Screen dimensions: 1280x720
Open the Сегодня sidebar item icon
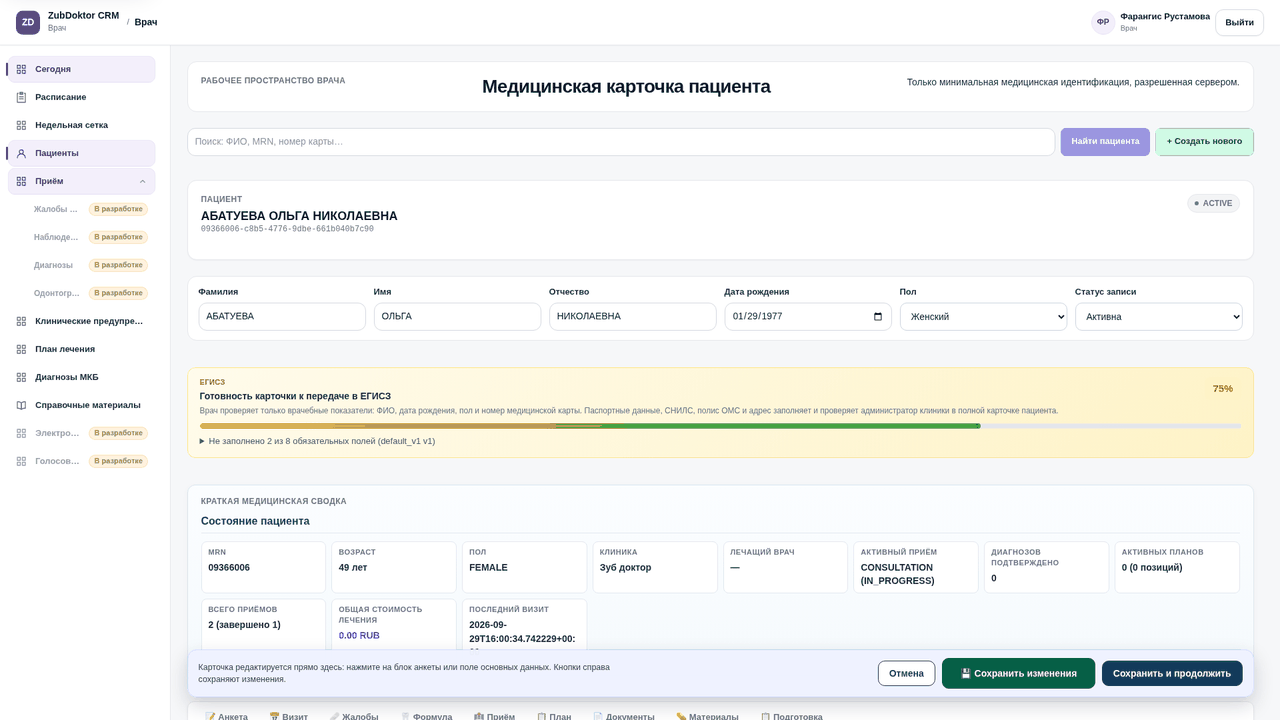pos(21,69)
